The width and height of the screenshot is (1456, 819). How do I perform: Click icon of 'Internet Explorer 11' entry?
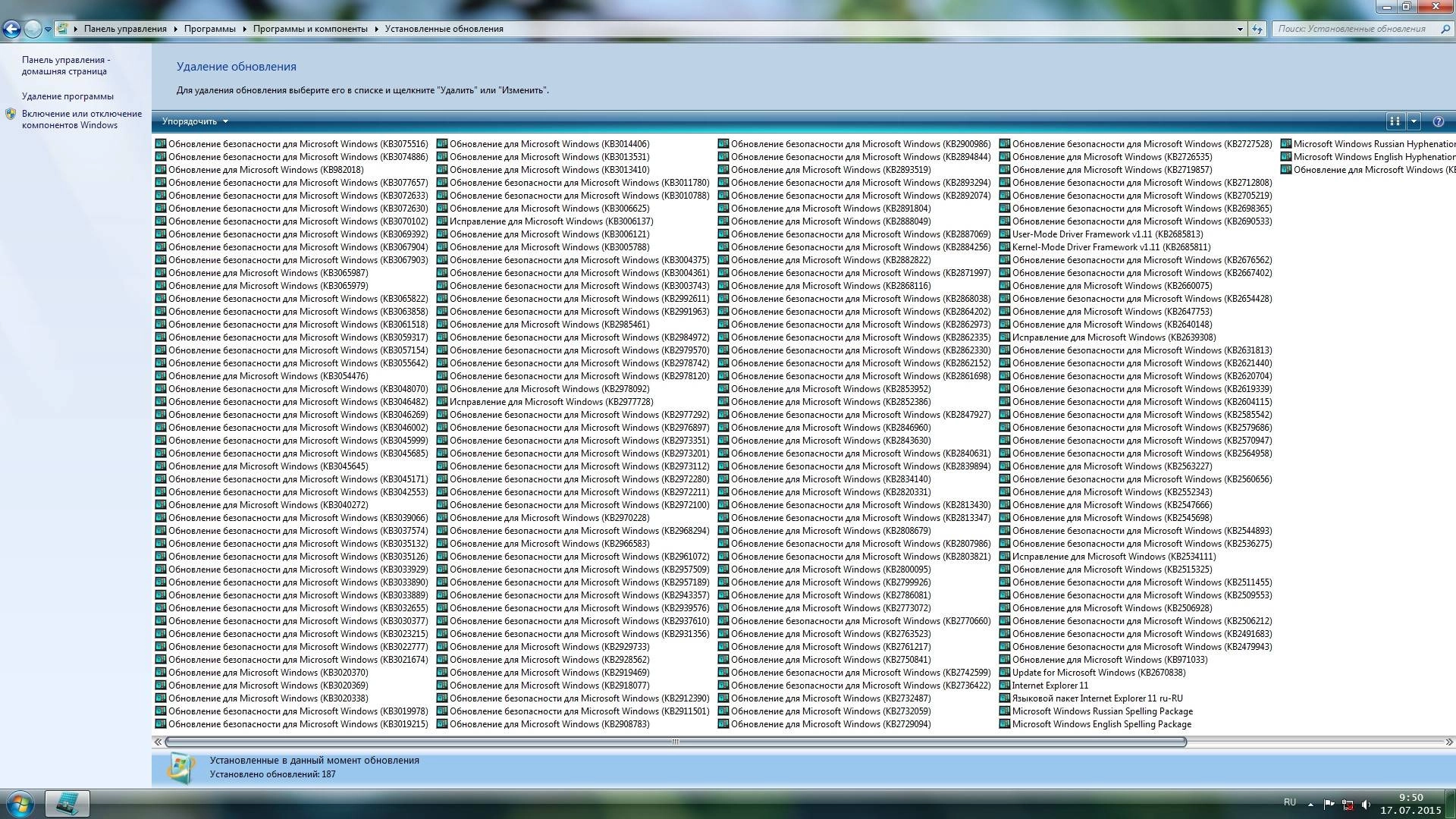tap(1005, 686)
